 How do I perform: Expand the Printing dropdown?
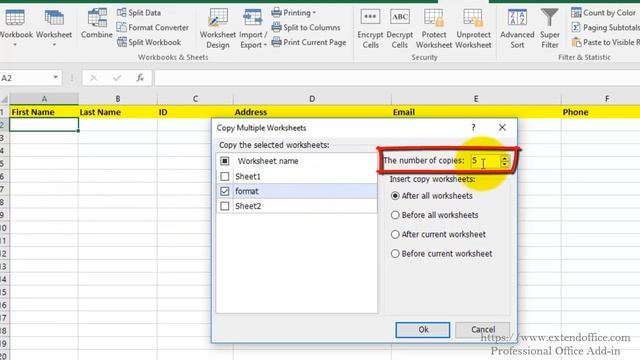coord(293,13)
